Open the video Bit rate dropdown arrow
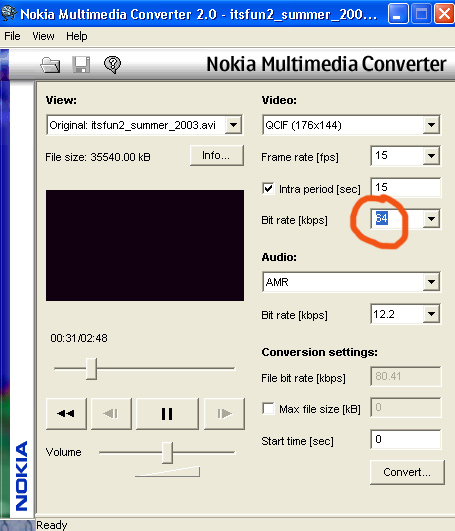 tap(431, 219)
